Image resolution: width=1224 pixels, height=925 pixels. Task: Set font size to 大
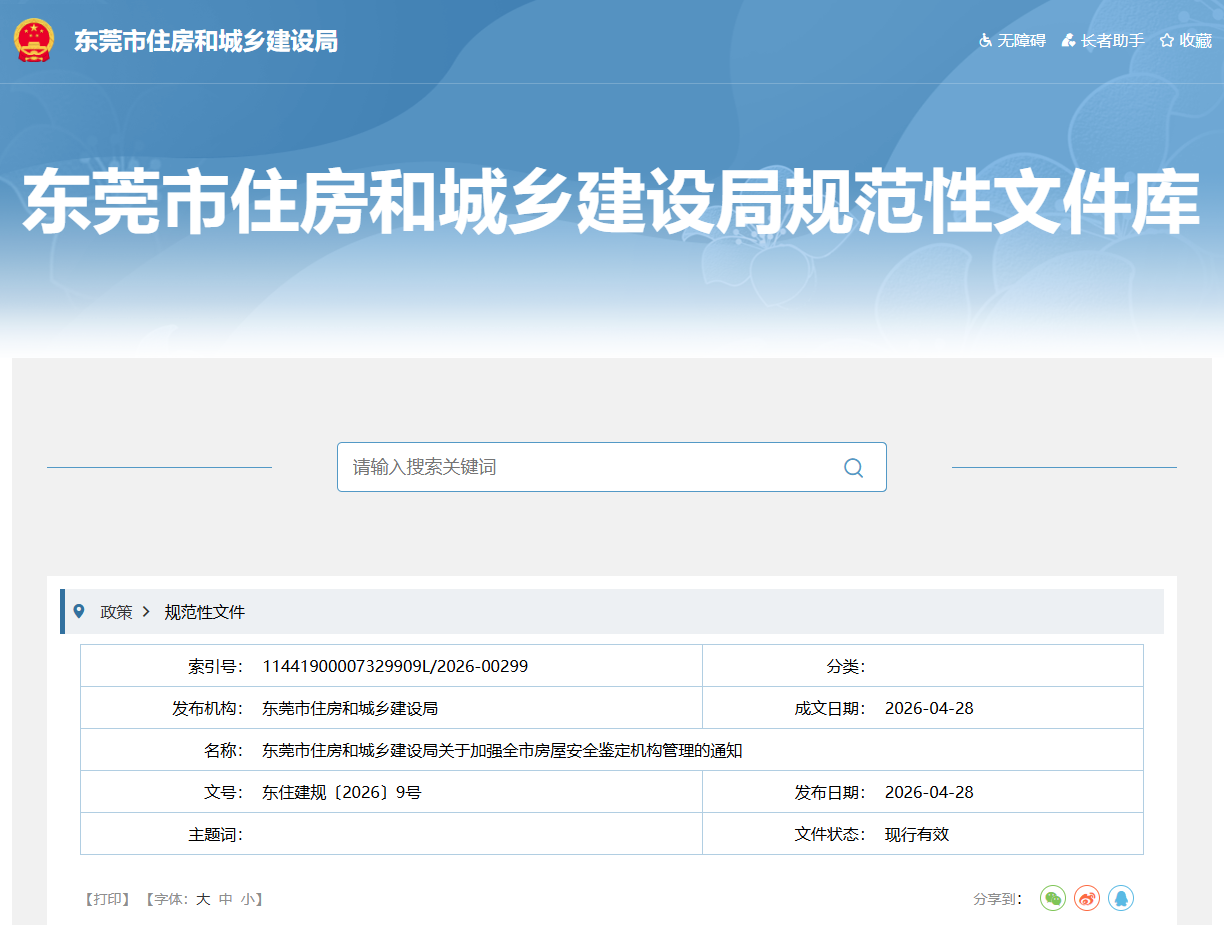[x=203, y=899]
